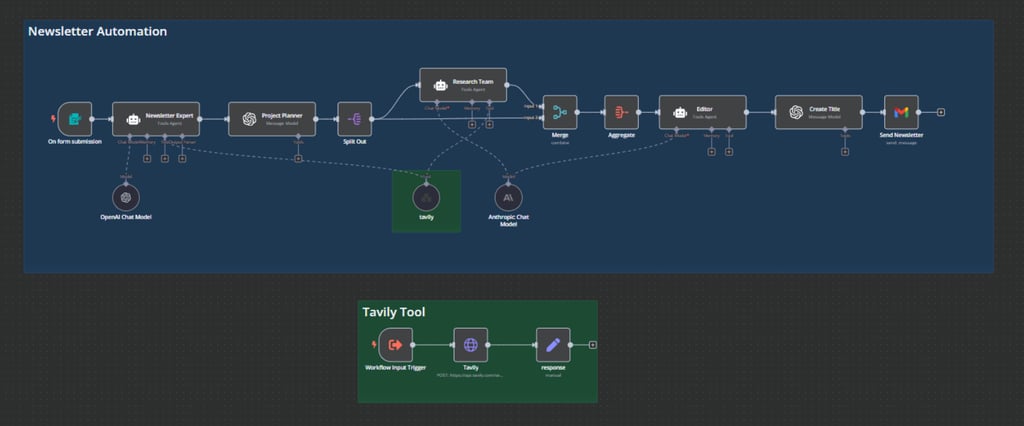Click the 'Anthropic Chat Model' label

[x=508, y=221]
